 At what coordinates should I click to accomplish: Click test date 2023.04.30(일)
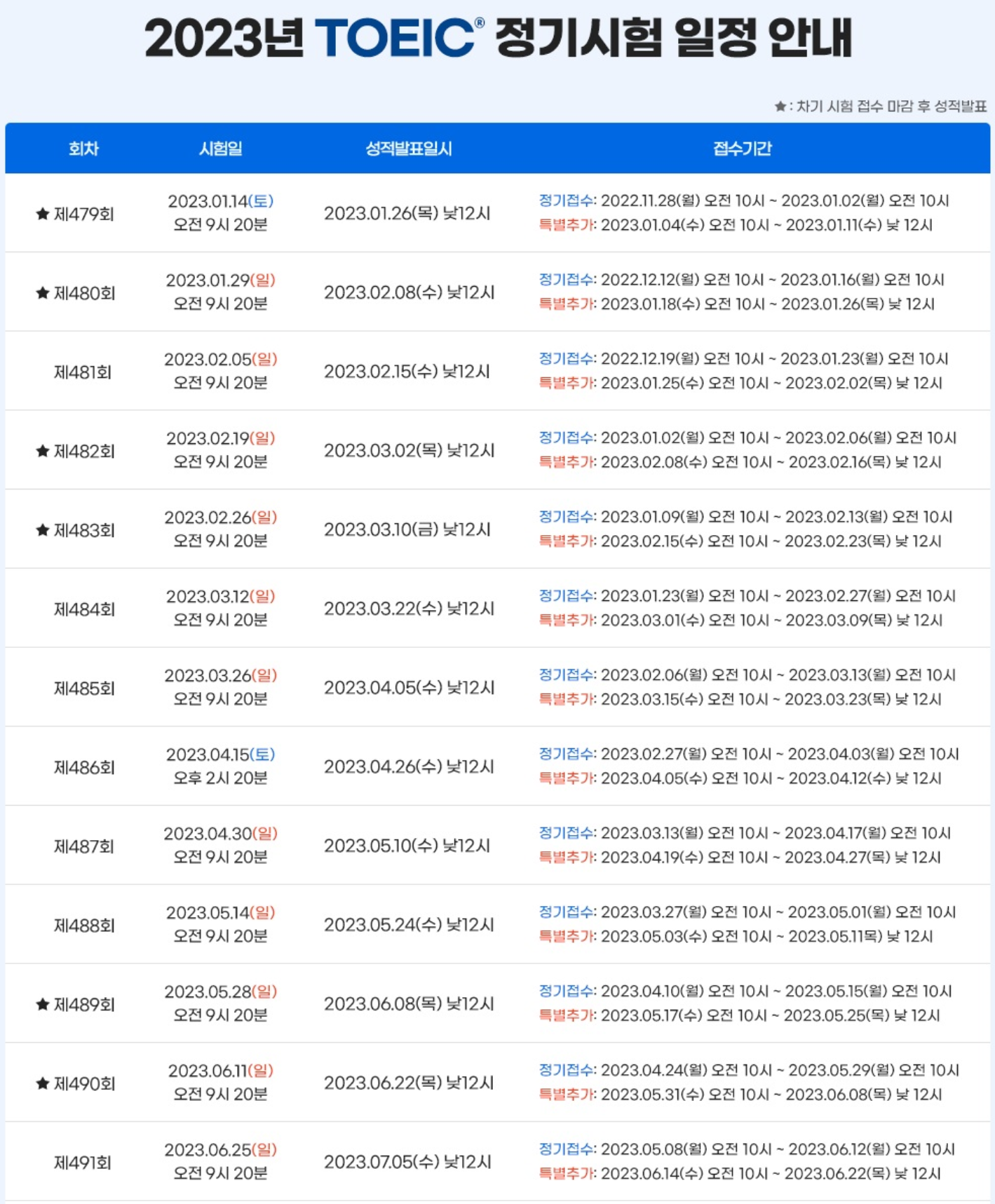(221, 834)
